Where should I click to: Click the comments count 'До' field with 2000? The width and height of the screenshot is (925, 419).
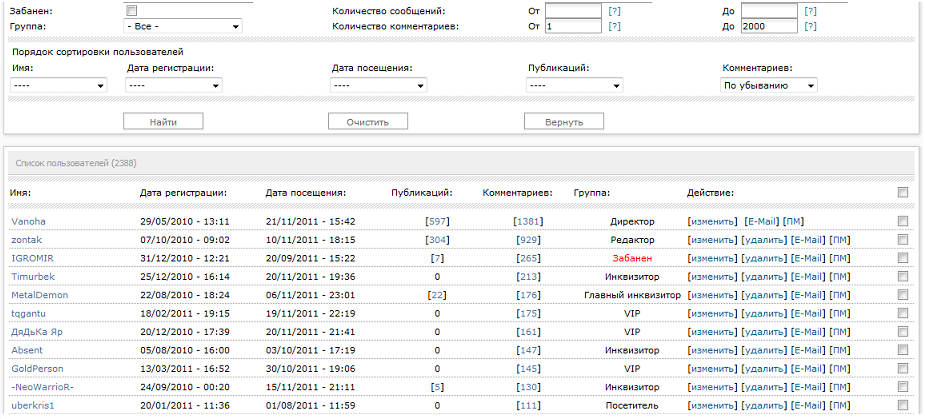coord(768,26)
